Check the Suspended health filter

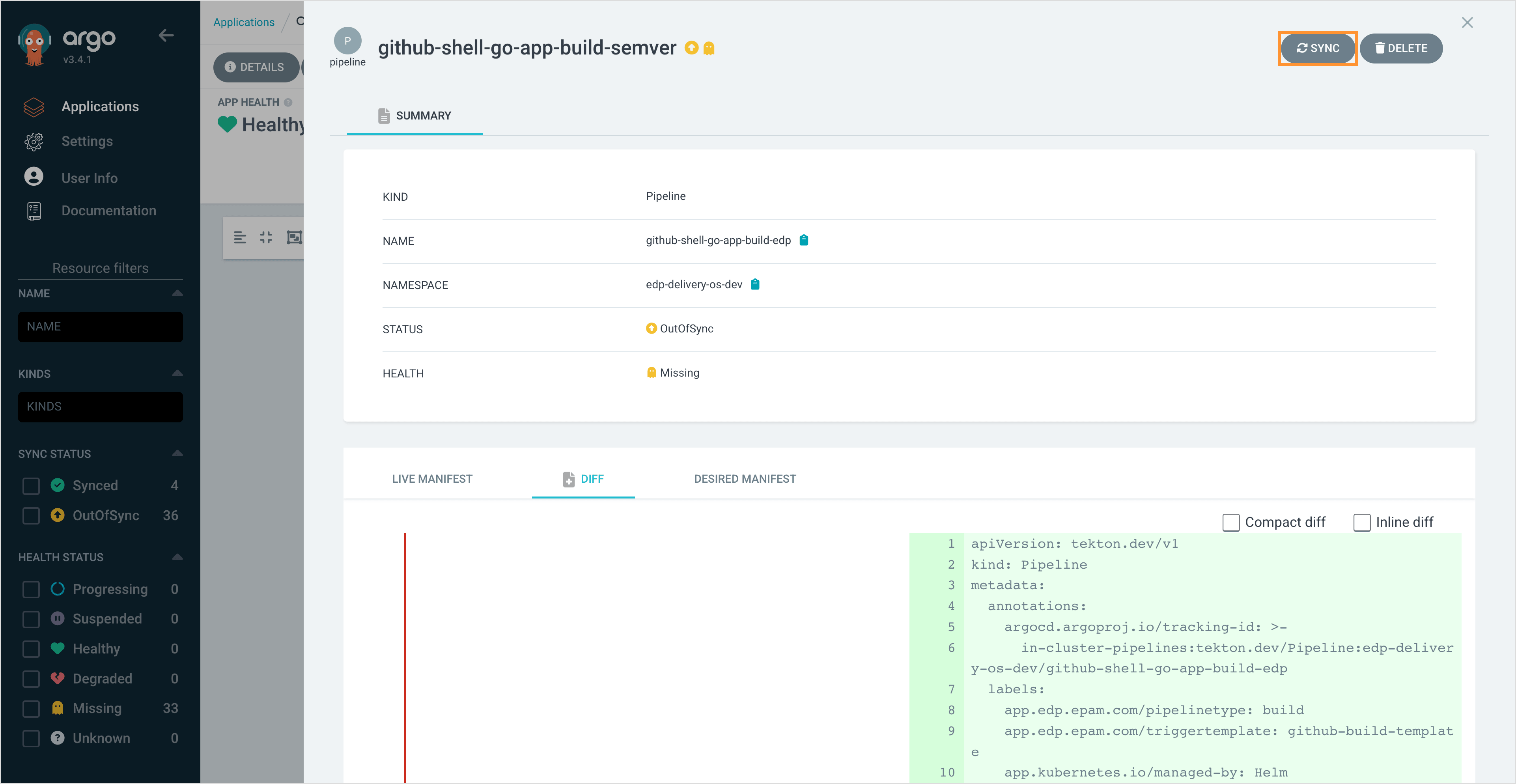click(x=31, y=619)
